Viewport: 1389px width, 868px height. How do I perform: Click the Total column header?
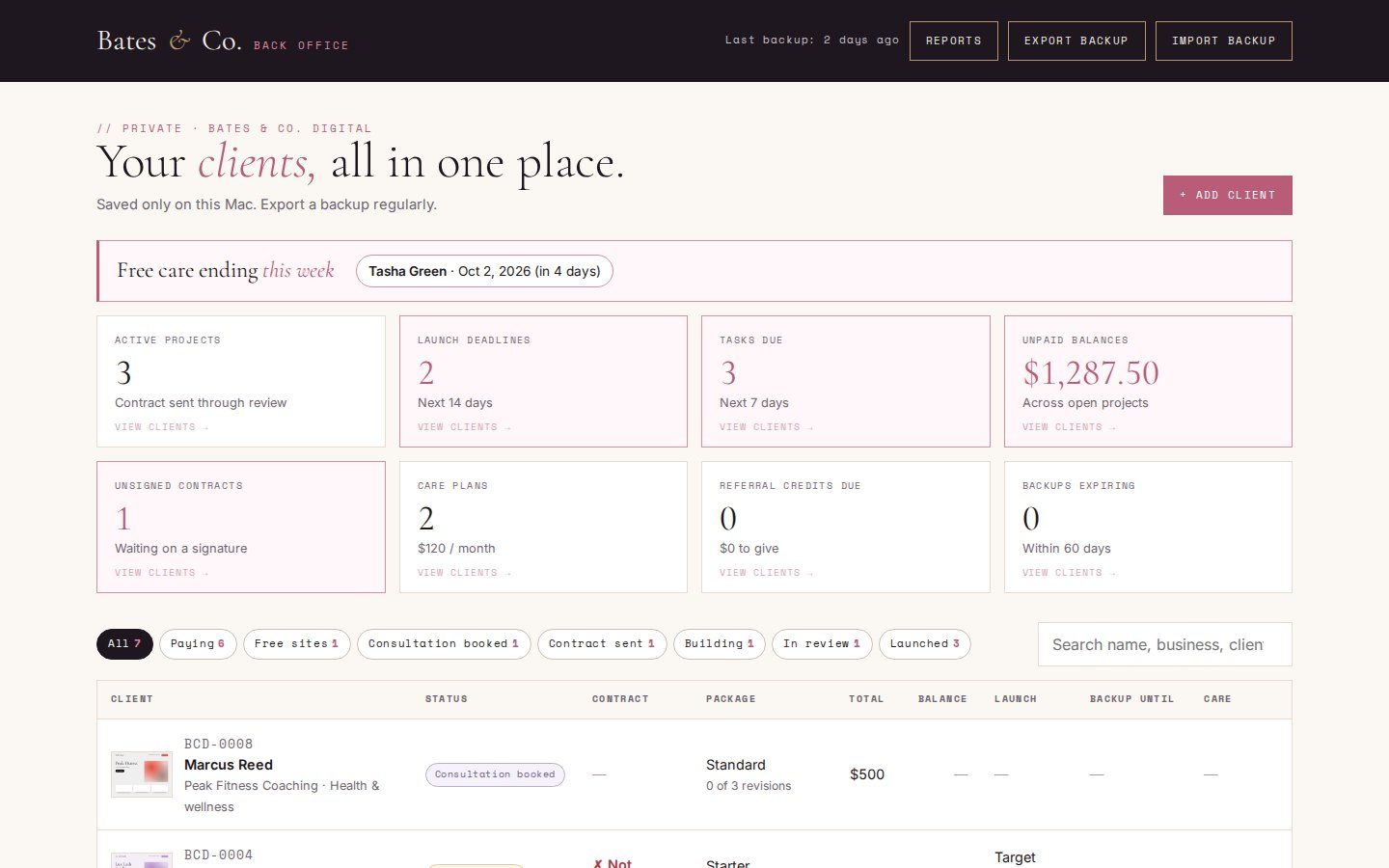(866, 699)
